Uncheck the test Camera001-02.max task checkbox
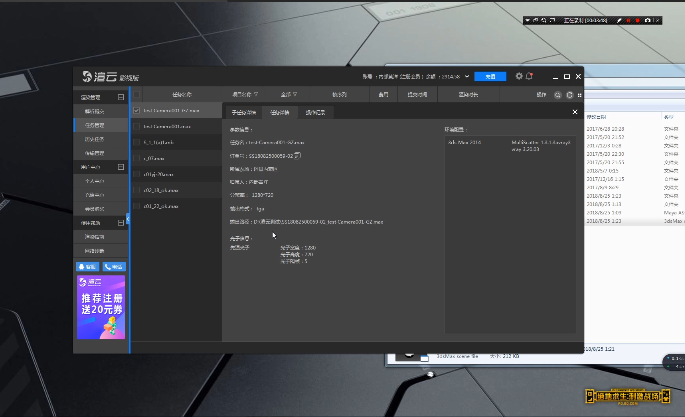 pyautogui.click(x=136, y=110)
